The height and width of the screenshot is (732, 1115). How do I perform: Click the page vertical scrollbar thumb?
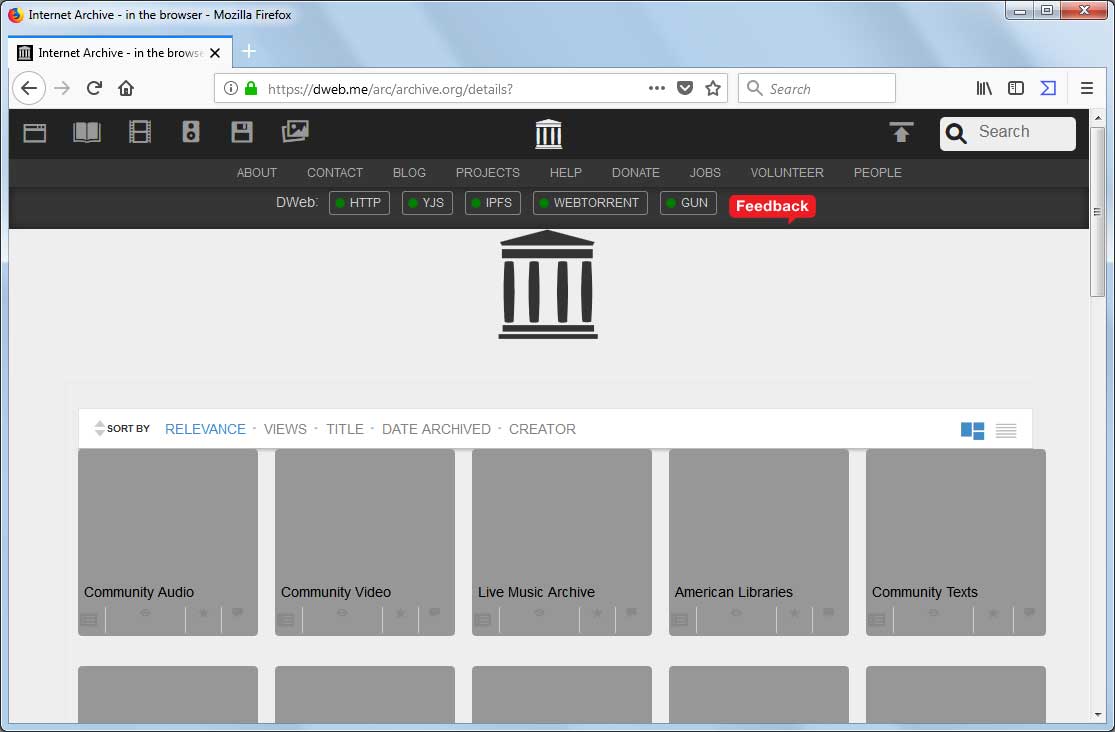pyautogui.click(x=1097, y=211)
